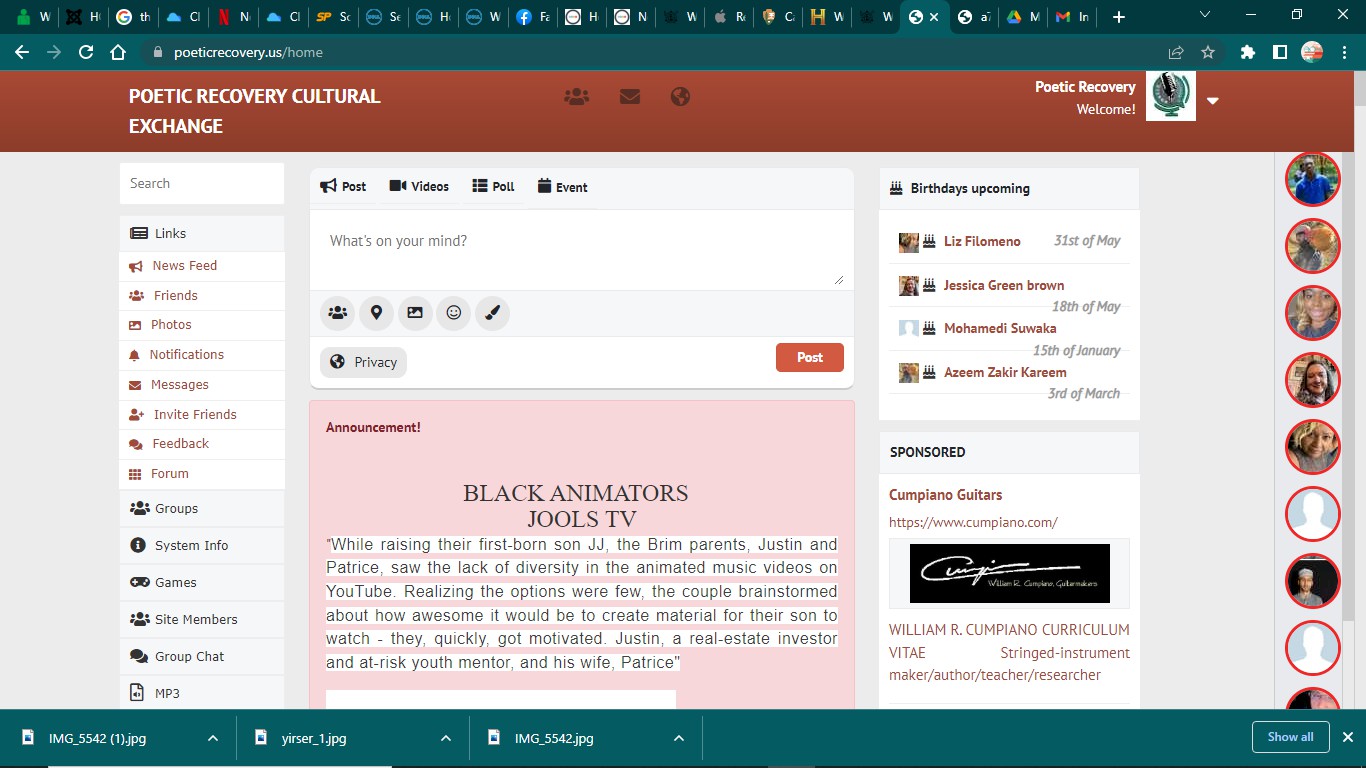Image resolution: width=1366 pixels, height=768 pixels.
Task: Click the Search input field
Action: [202, 183]
